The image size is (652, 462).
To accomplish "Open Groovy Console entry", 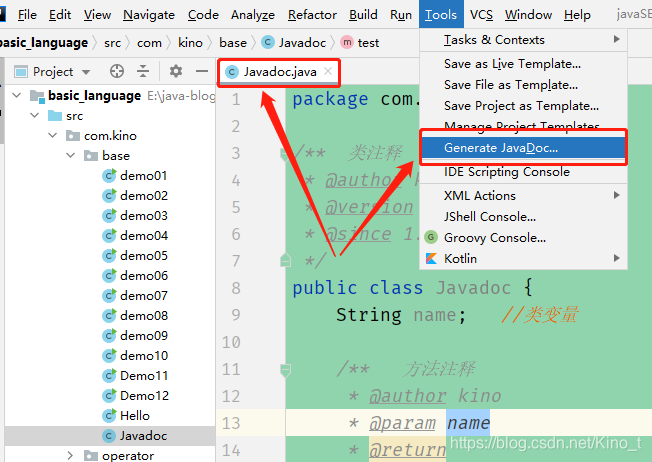I will 523,237.
